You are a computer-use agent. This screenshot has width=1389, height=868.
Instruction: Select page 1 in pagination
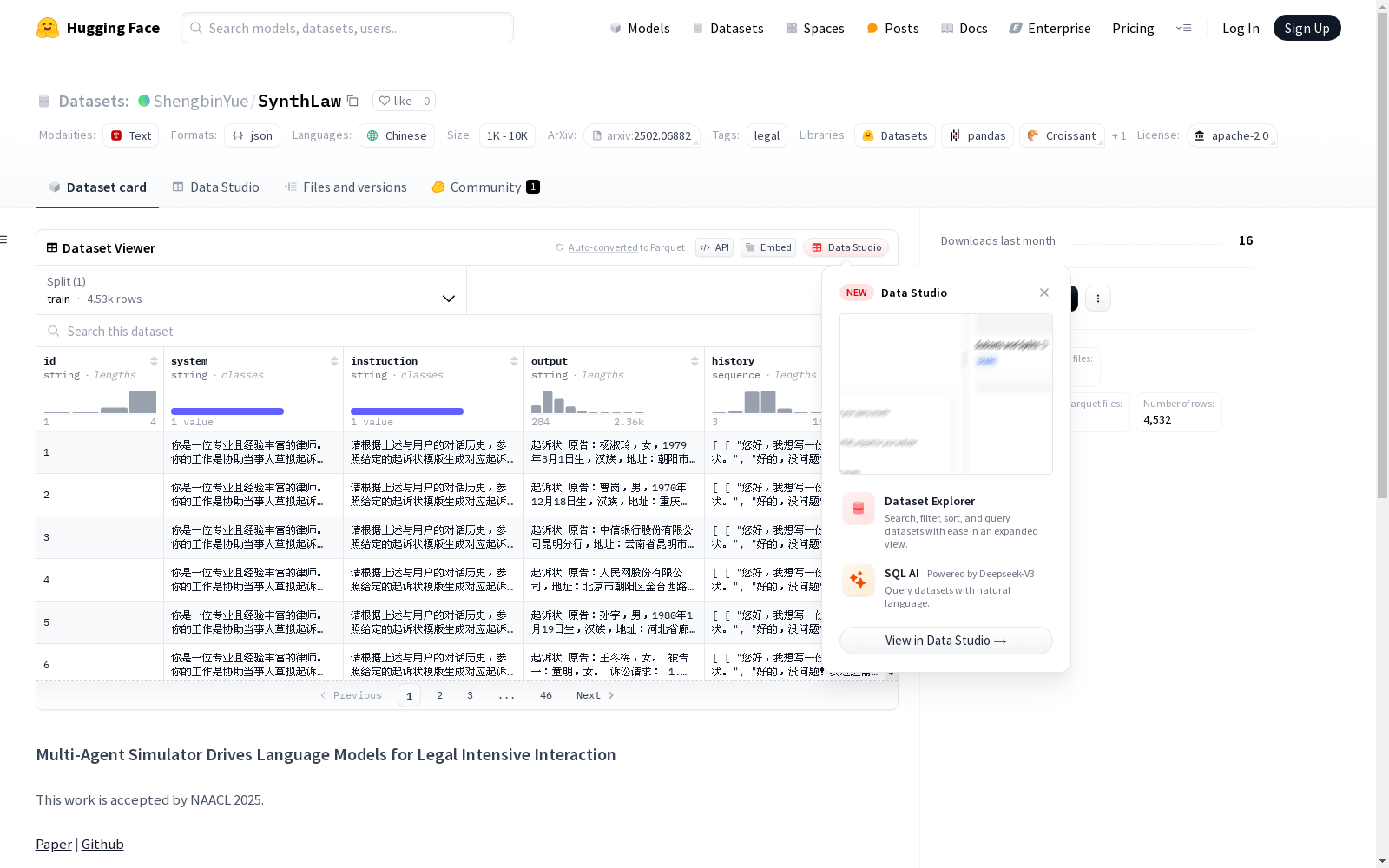click(x=409, y=695)
